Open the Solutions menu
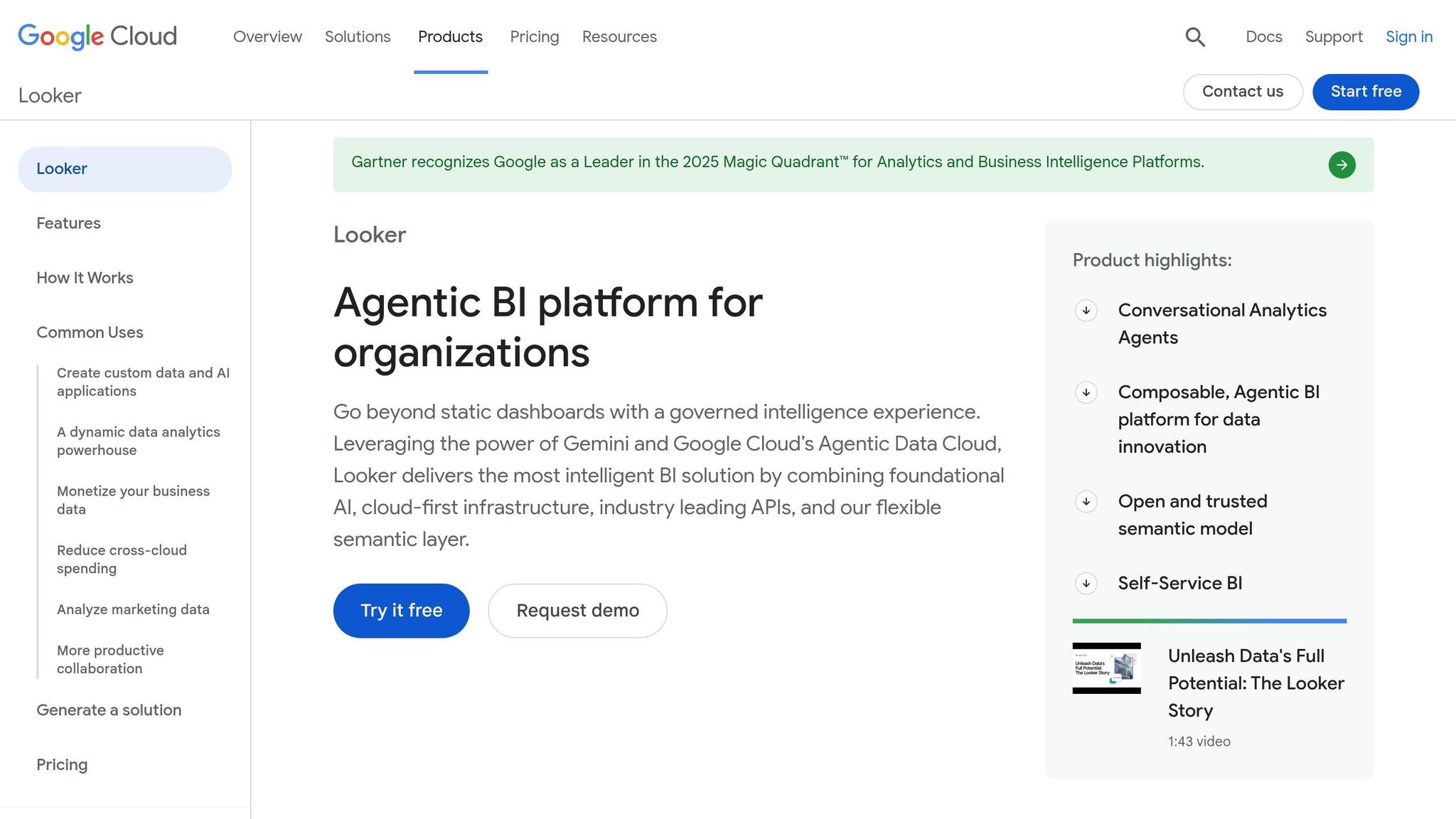Viewport: 1456px width, 819px height. pos(358,37)
